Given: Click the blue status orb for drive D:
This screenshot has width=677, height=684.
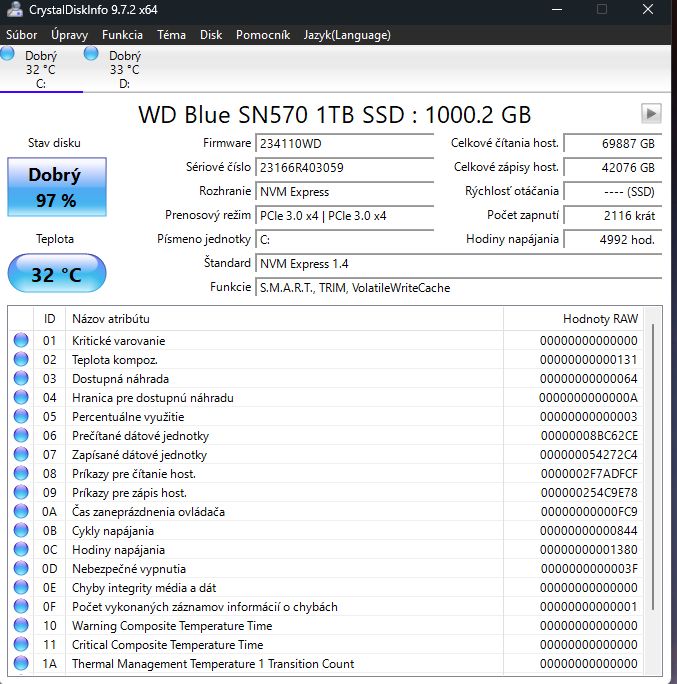Looking at the screenshot, I should point(91,54).
